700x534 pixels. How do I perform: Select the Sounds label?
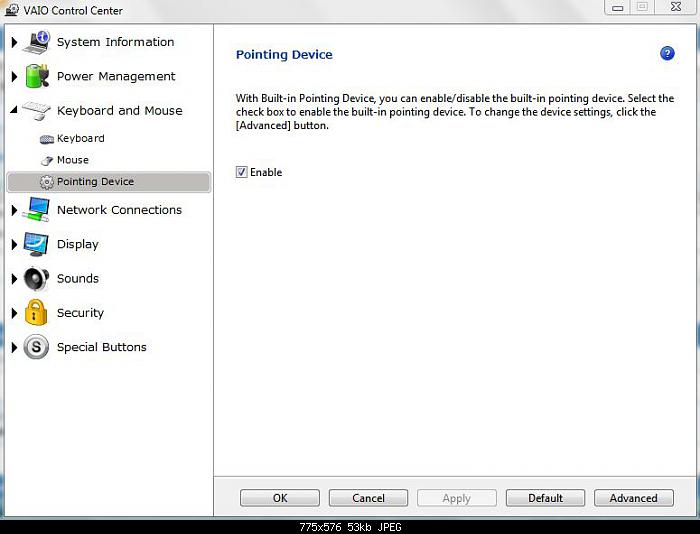(x=78, y=279)
